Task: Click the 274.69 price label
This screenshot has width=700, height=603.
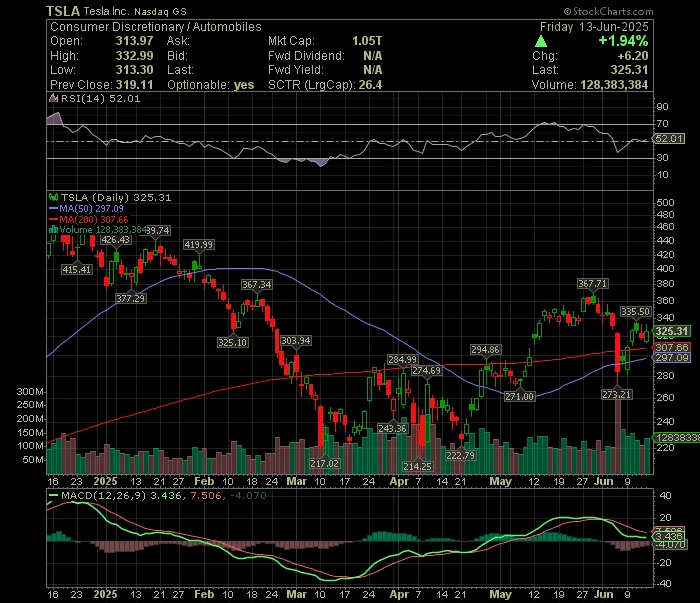Action: tap(426, 370)
